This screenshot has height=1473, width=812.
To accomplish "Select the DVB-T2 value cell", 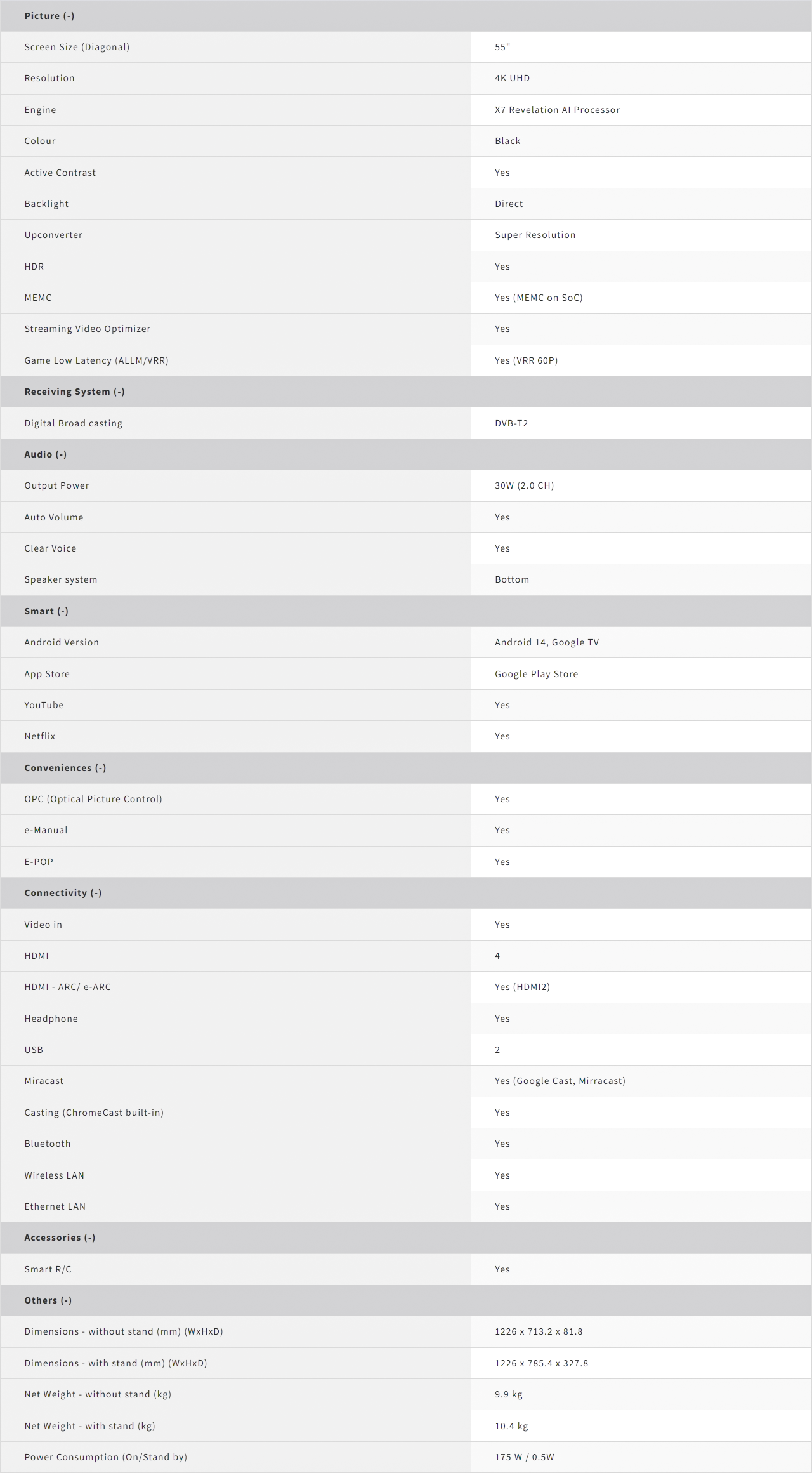I will tap(511, 423).
